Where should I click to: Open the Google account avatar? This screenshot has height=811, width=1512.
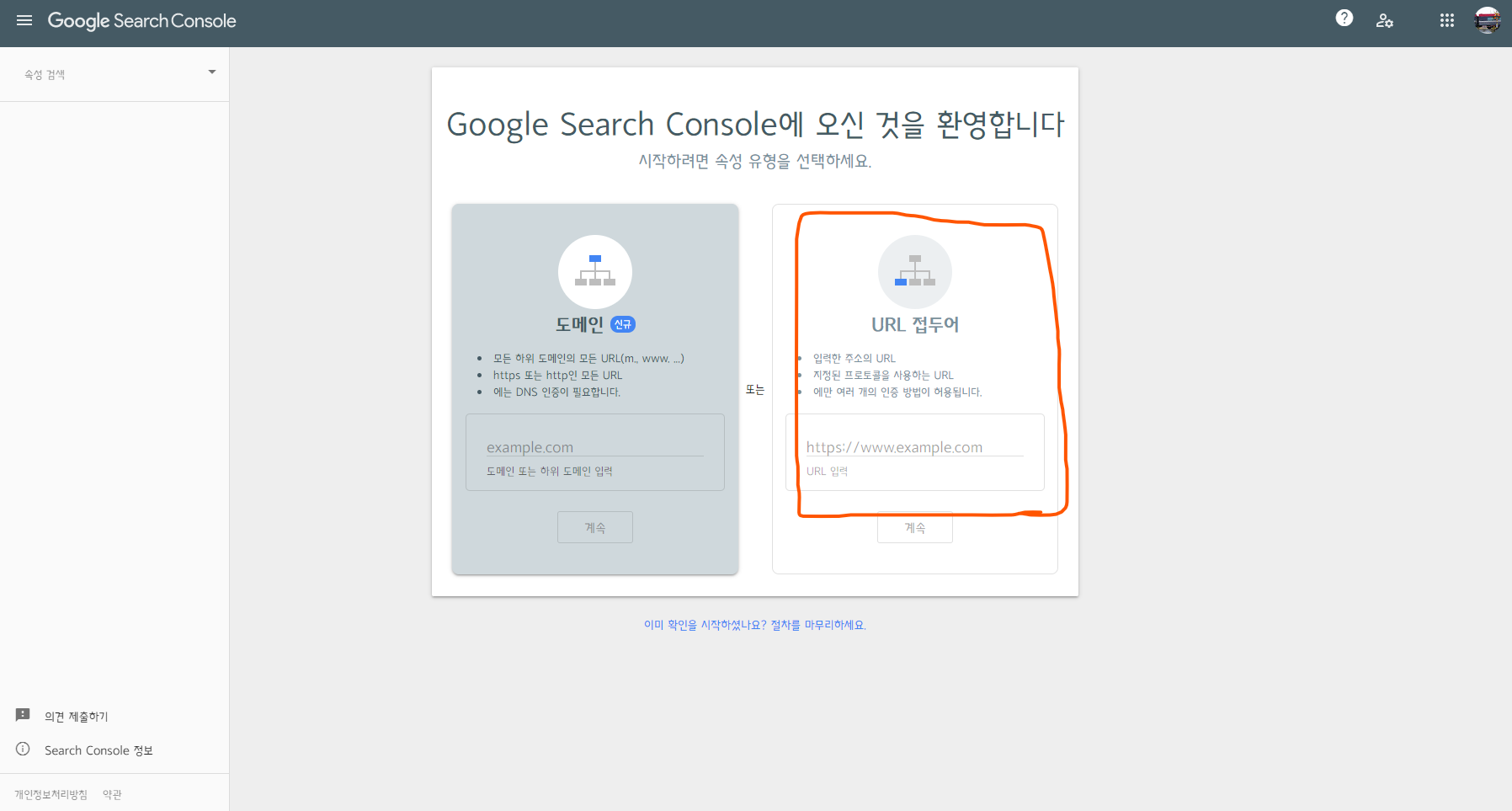(x=1488, y=20)
